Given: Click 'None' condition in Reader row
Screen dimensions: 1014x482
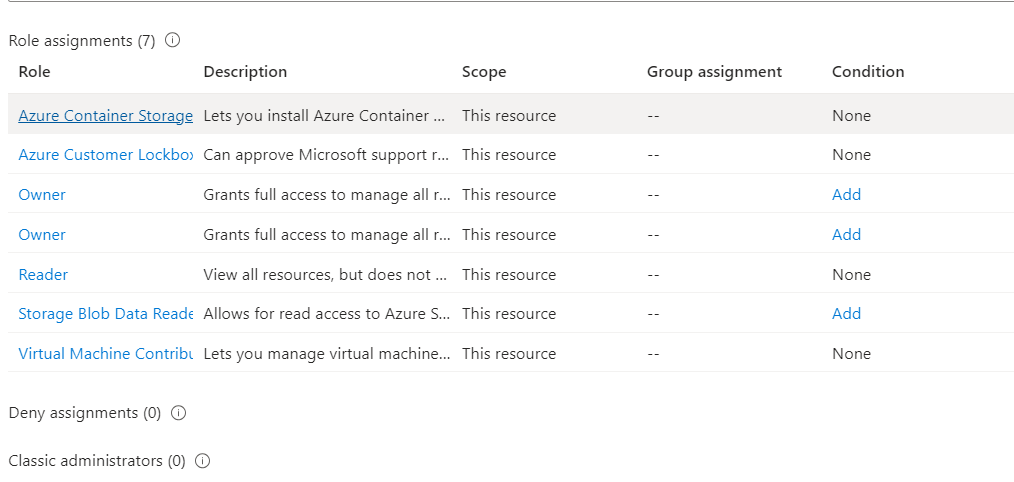Looking at the screenshot, I should [851, 274].
